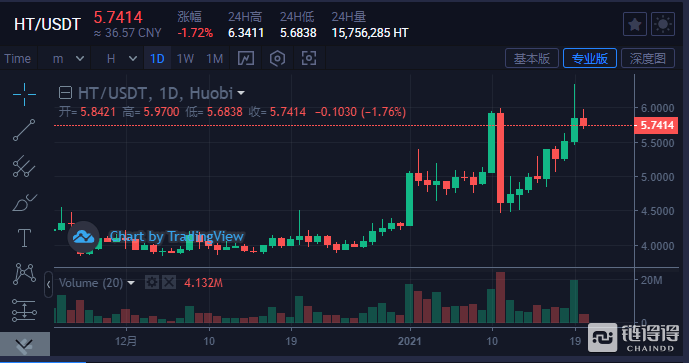The image size is (689, 363).
Task: Open chart settings hexagon icon
Action: pyautogui.click(x=277, y=58)
